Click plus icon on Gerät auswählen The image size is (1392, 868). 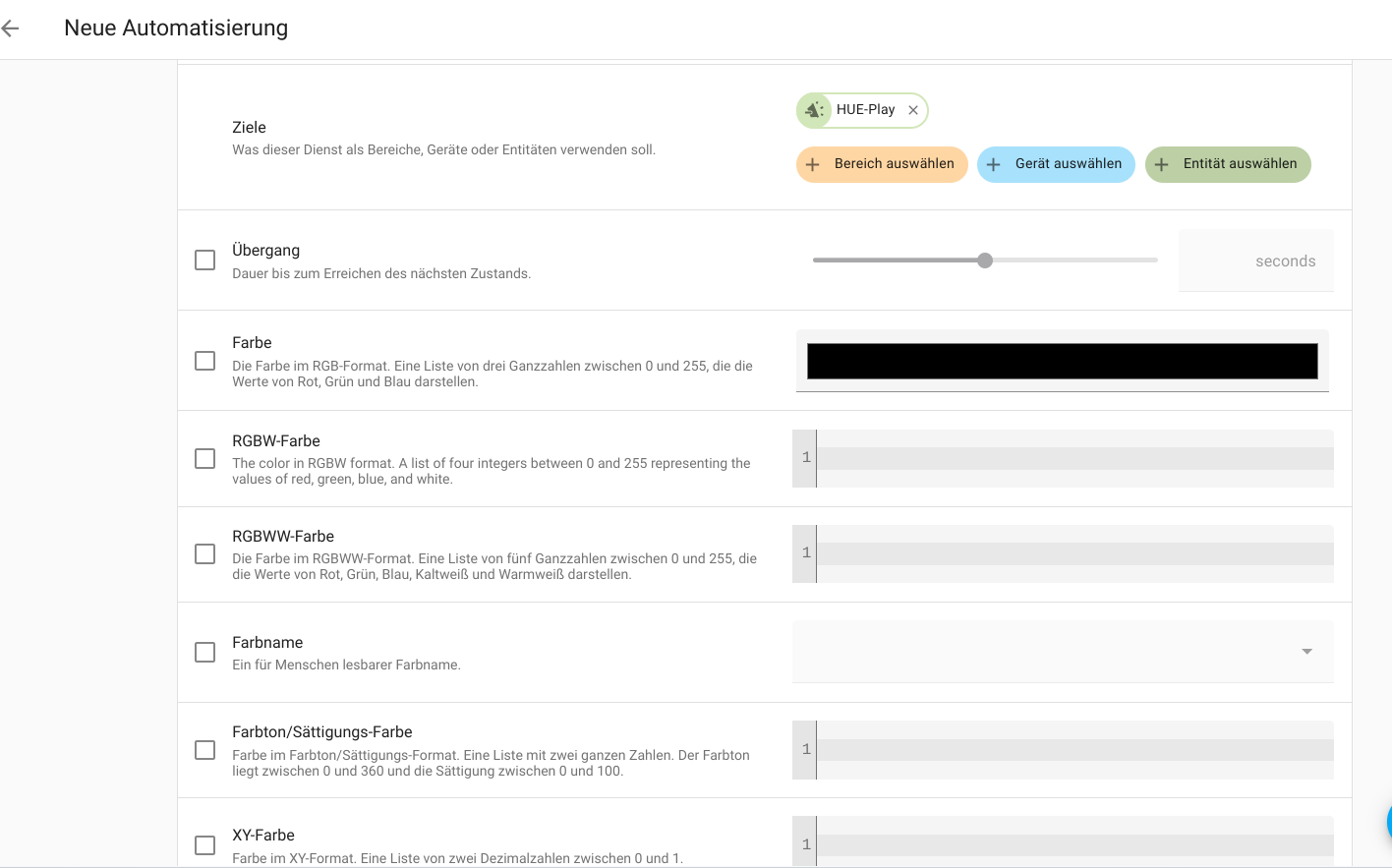click(994, 165)
